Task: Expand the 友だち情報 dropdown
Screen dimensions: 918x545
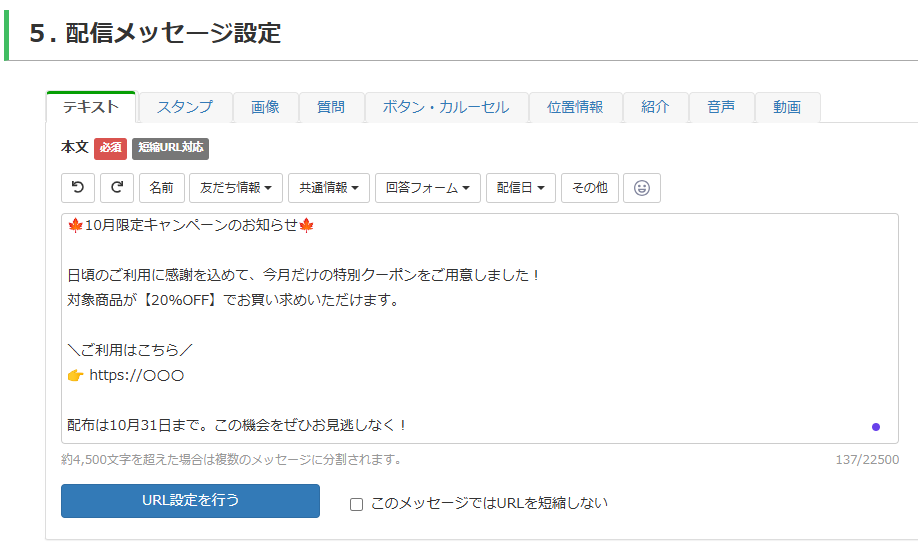Action: 235,188
